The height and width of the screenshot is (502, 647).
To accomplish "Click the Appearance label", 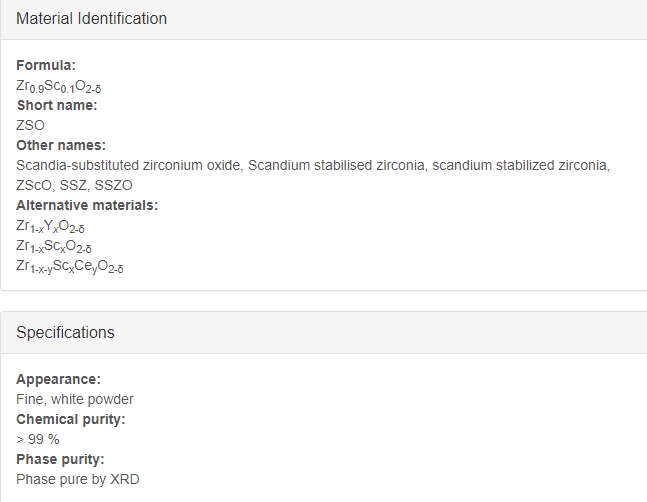I will point(58,379).
